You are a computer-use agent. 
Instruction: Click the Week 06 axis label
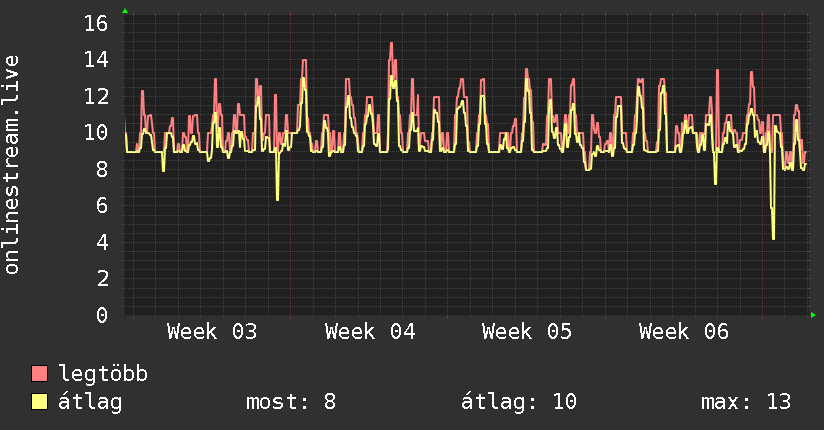(x=684, y=332)
